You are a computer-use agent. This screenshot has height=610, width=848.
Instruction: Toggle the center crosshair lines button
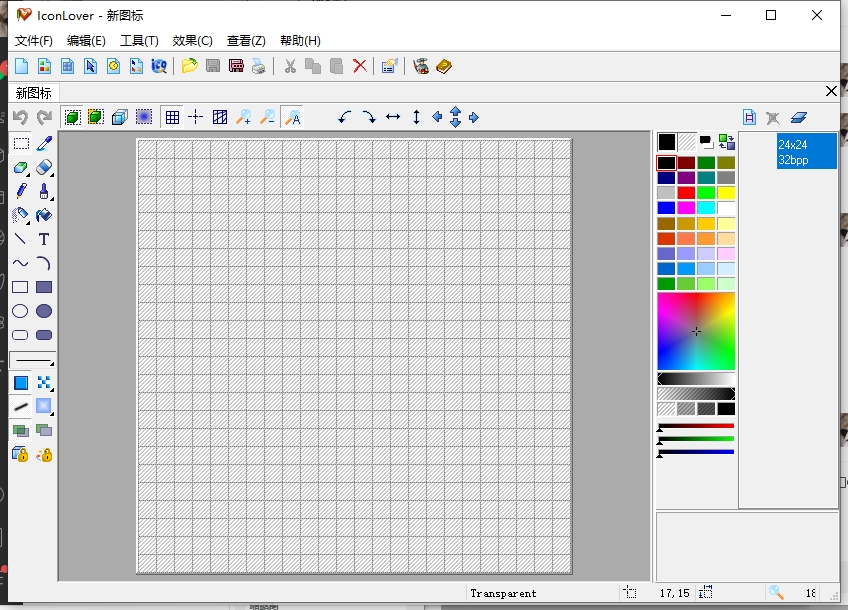[196, 117]
